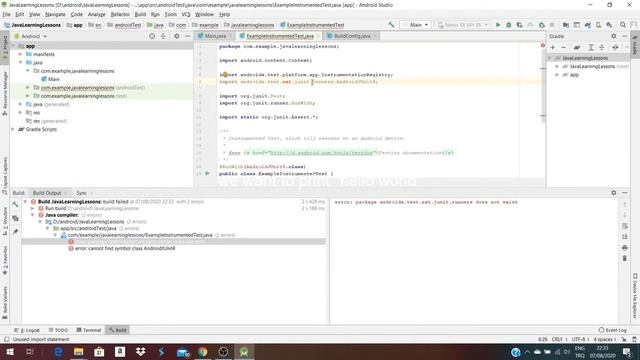Expand the manifests folder
Image resolution: width=640 pixels, height=360 pixels.
20,54
